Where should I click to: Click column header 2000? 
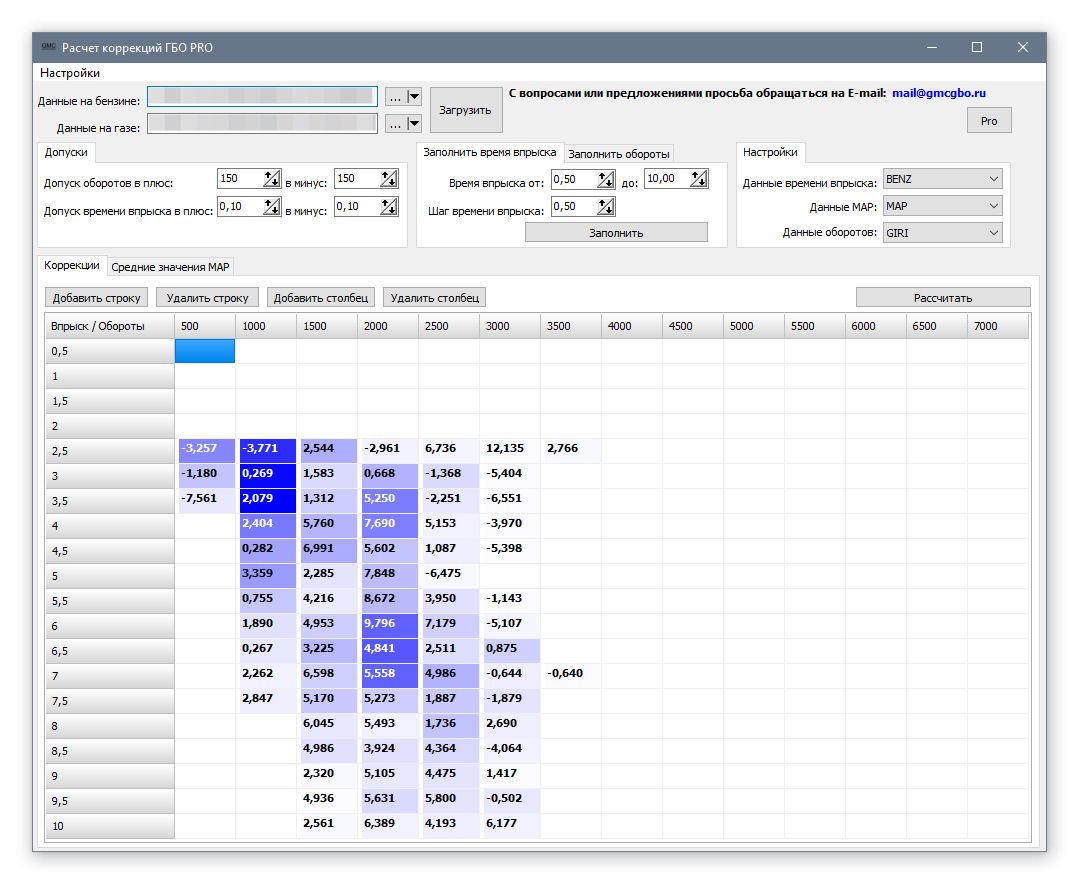(387, 326)
